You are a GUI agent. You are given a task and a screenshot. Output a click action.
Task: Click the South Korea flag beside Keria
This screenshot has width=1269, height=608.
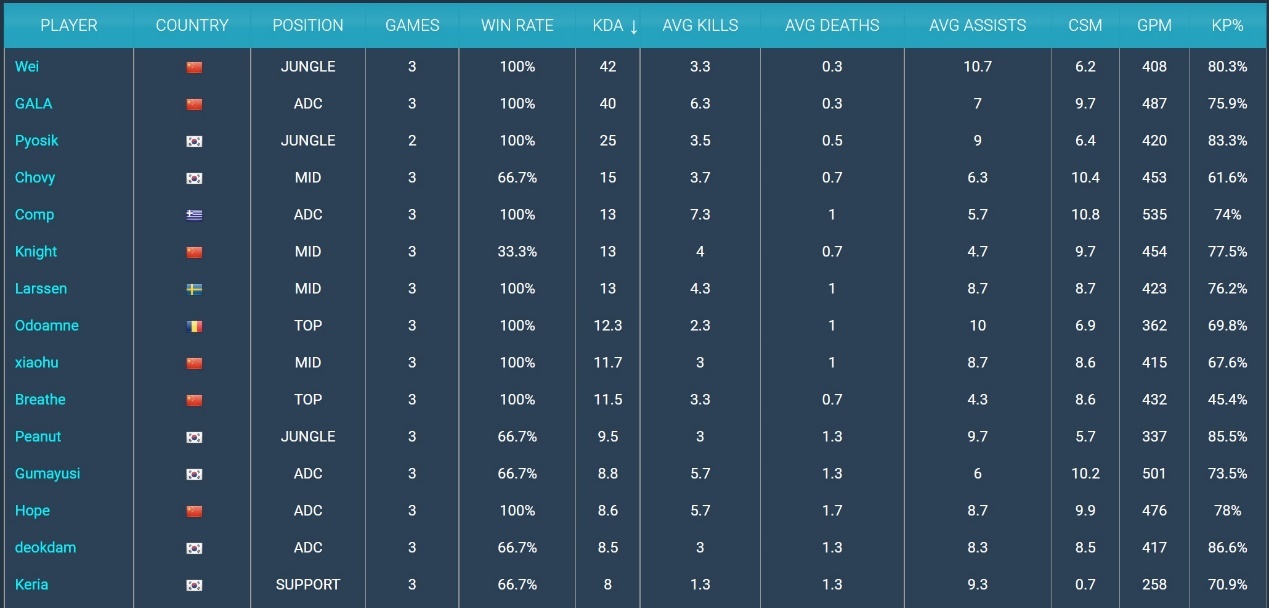coord(194,585)
